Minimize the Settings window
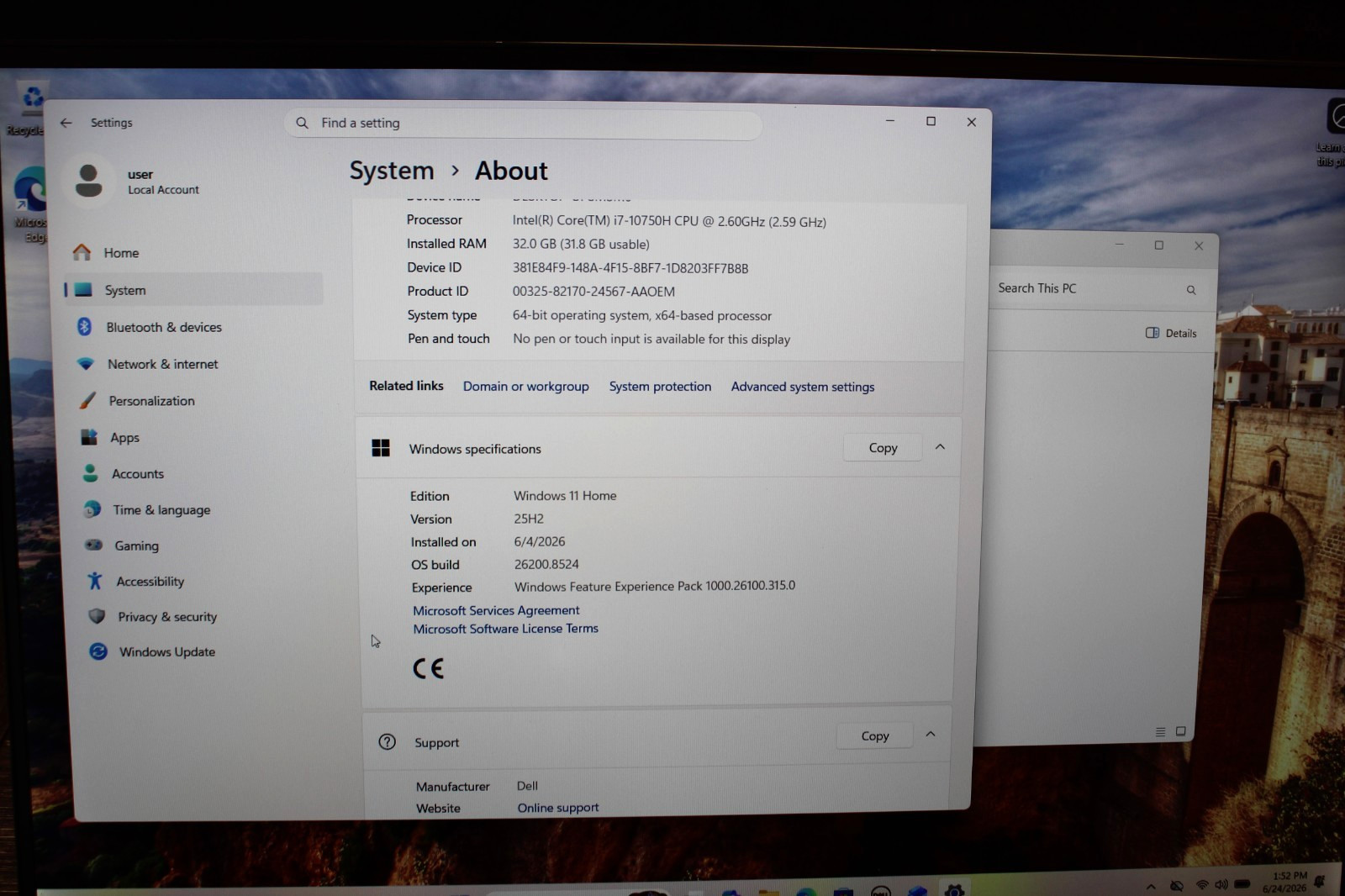 (889, 121)
